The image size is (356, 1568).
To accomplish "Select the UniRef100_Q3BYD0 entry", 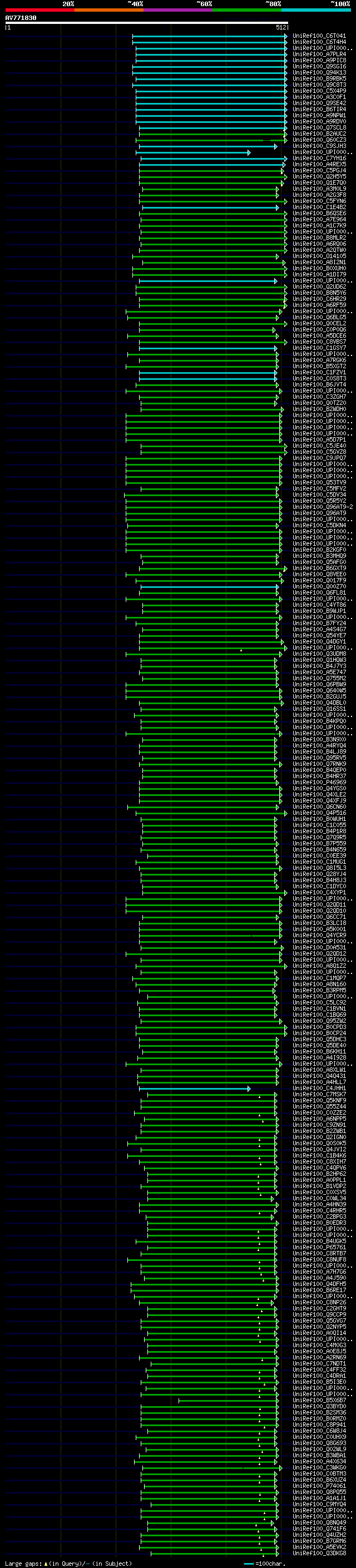I will (319, 1406).
